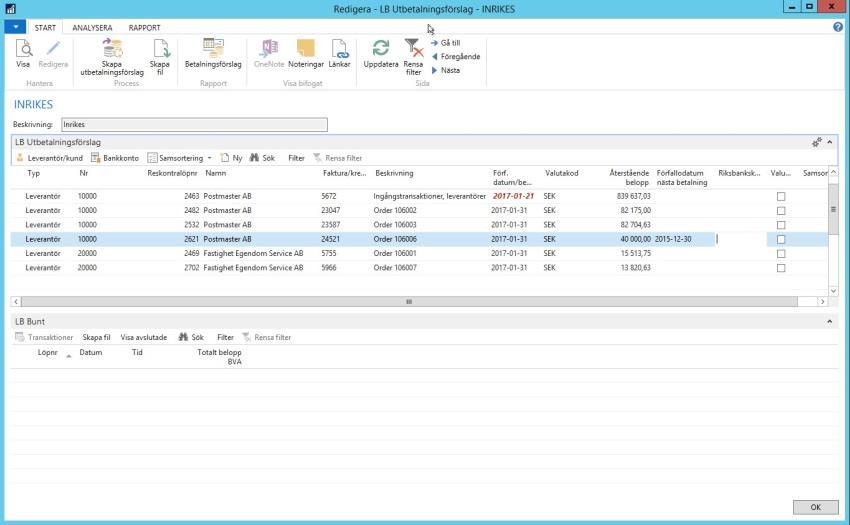
Task: Click the Beskrivning input field
Action: pos(194,125)
